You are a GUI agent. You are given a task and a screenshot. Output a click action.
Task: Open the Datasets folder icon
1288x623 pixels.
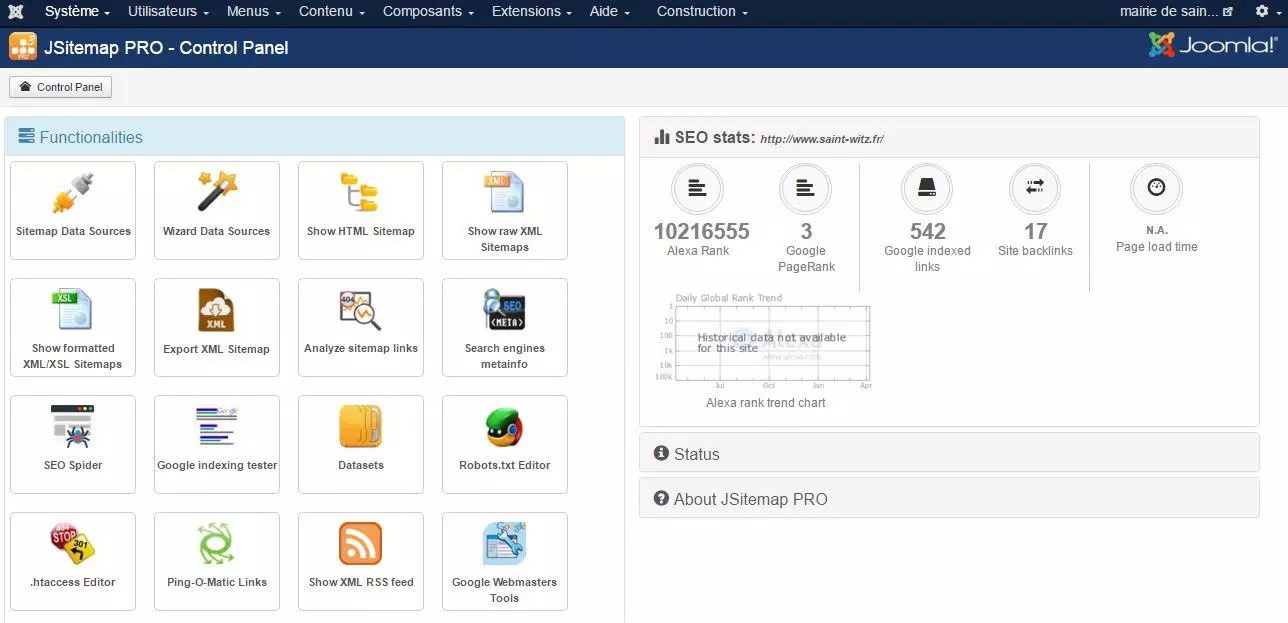[360, 426]
